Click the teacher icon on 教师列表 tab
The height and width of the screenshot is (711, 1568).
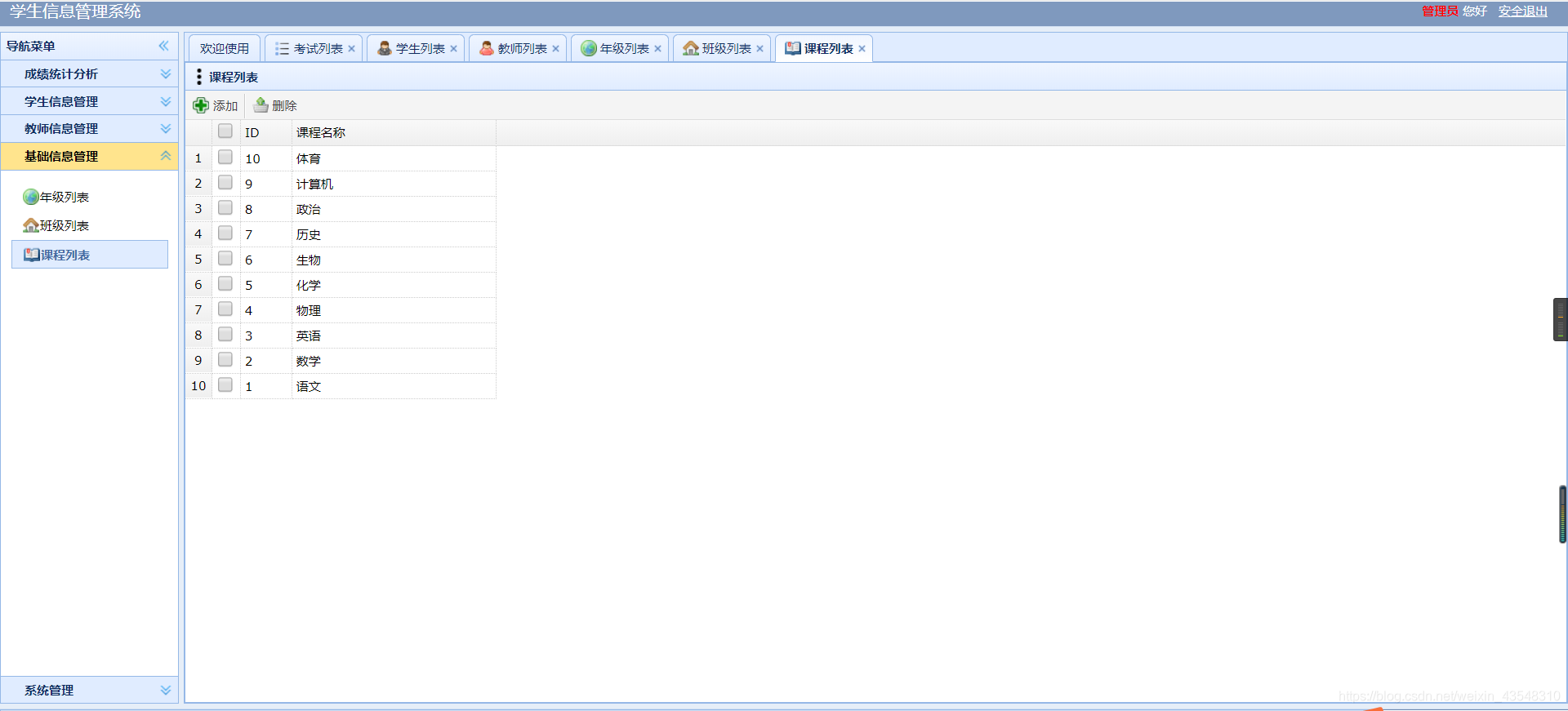click(x=486, y=48)
